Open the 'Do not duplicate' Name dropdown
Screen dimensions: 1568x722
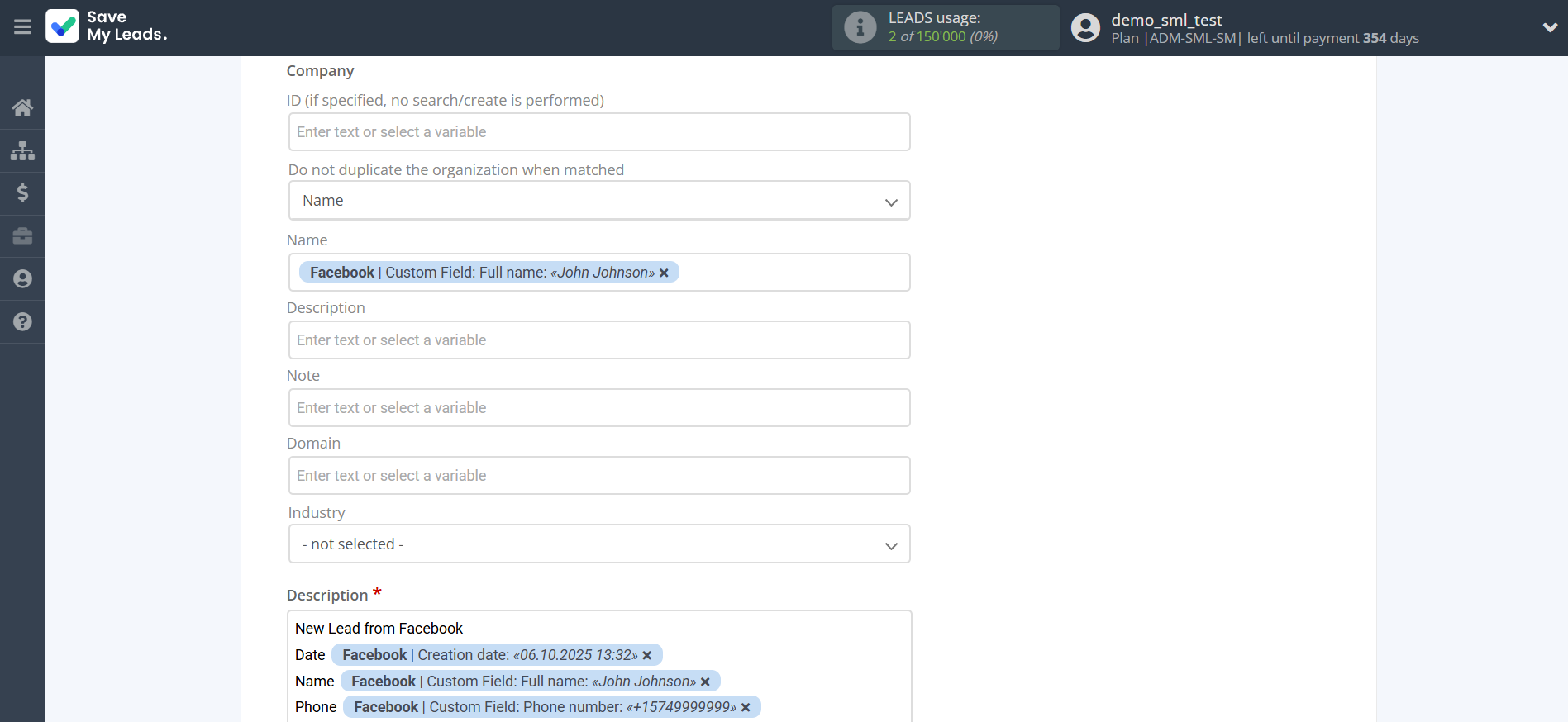pos(599,201)
